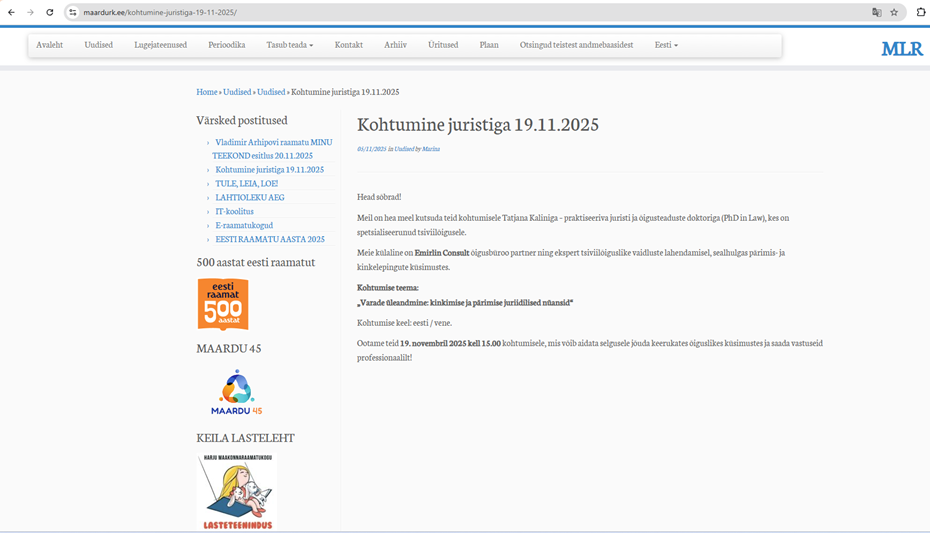Click the Home breadcrumb link
Screen dimensions: 930x533
point(207,92)
